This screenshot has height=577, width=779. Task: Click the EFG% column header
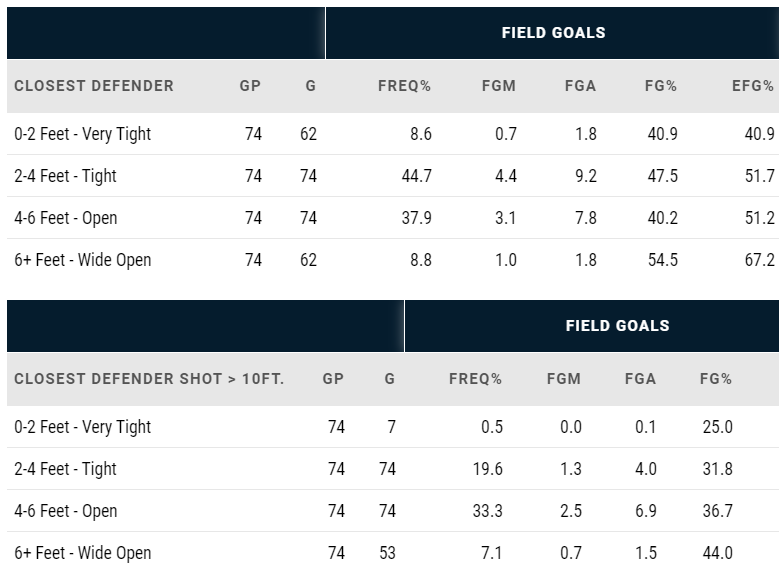[x=753, y=86]
